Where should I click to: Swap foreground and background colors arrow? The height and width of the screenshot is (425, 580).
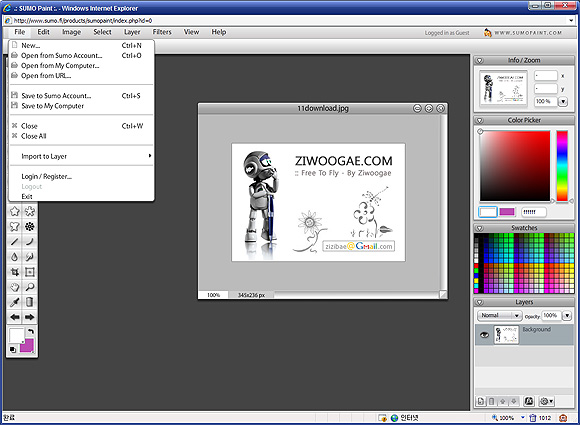[31, 331]
